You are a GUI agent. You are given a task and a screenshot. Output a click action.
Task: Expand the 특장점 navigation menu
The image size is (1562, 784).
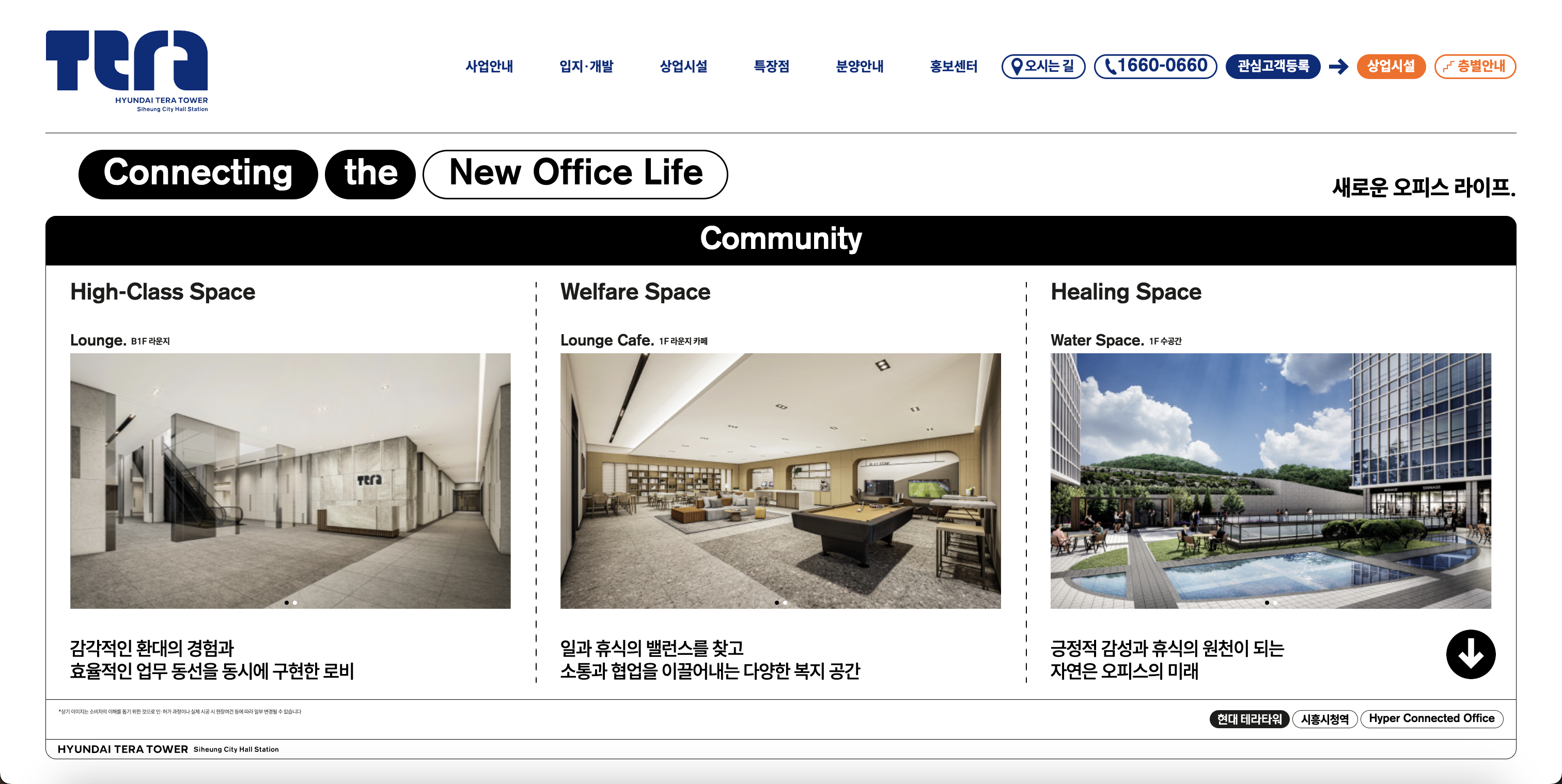point(771,66)
